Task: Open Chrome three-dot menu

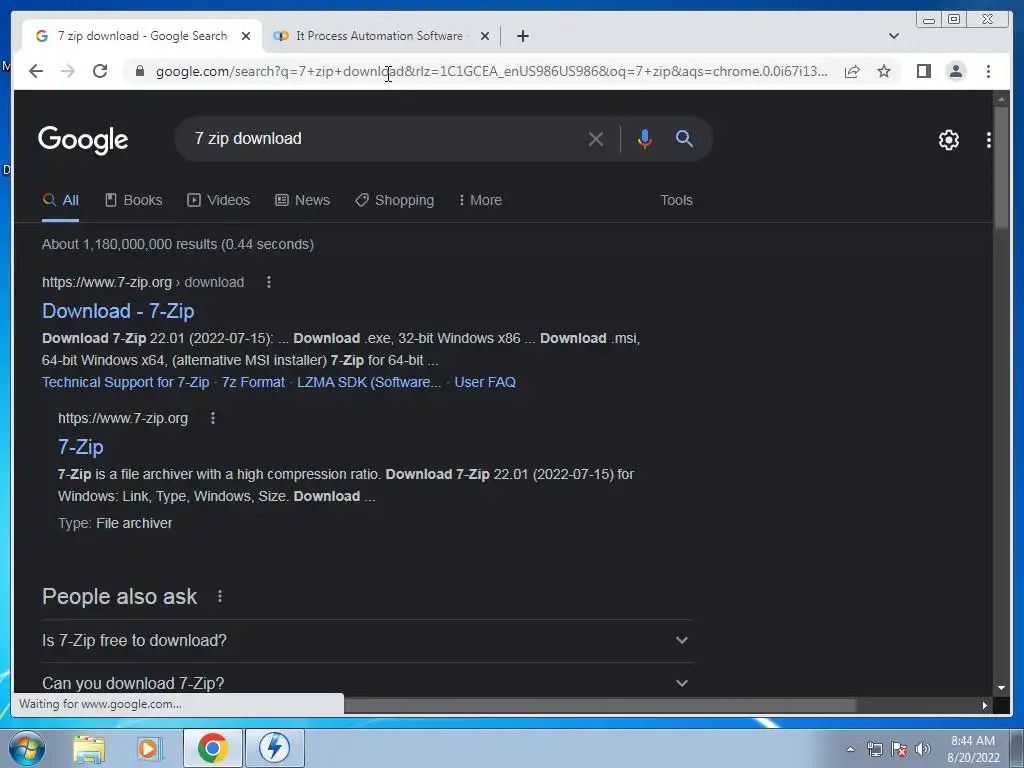Action: pos(988,71)
